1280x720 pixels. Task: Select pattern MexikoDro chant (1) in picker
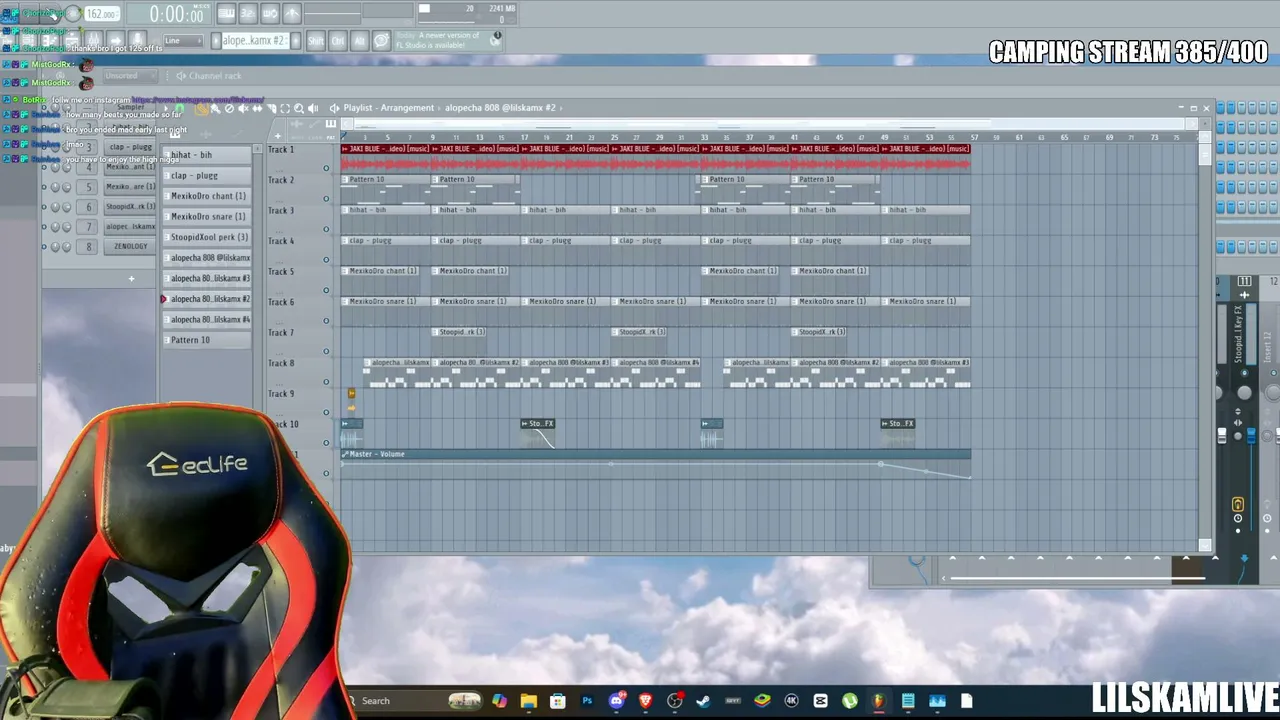(208, 196)
